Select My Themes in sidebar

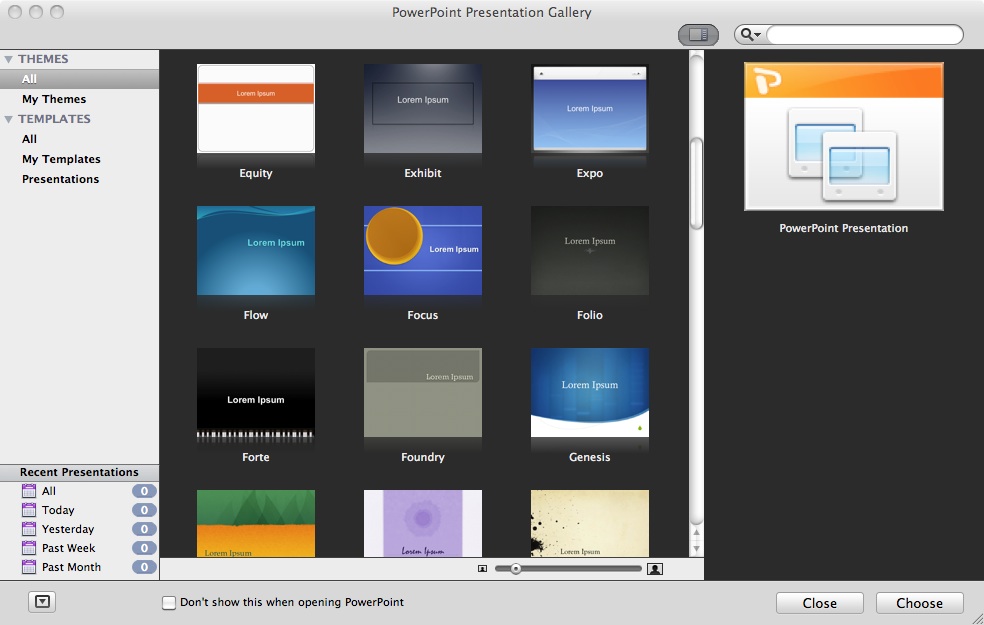pos(54,99)
